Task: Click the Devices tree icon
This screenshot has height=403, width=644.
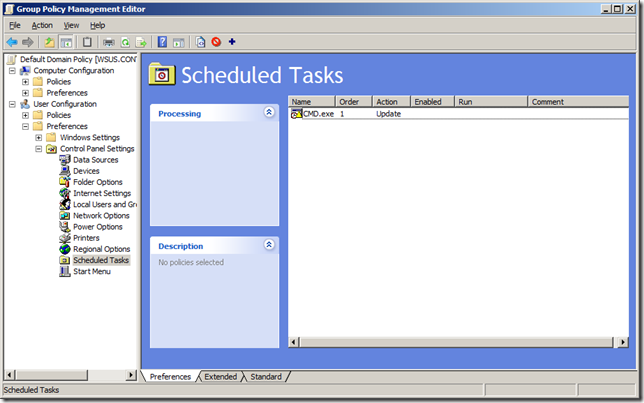Action: (65, 171)
